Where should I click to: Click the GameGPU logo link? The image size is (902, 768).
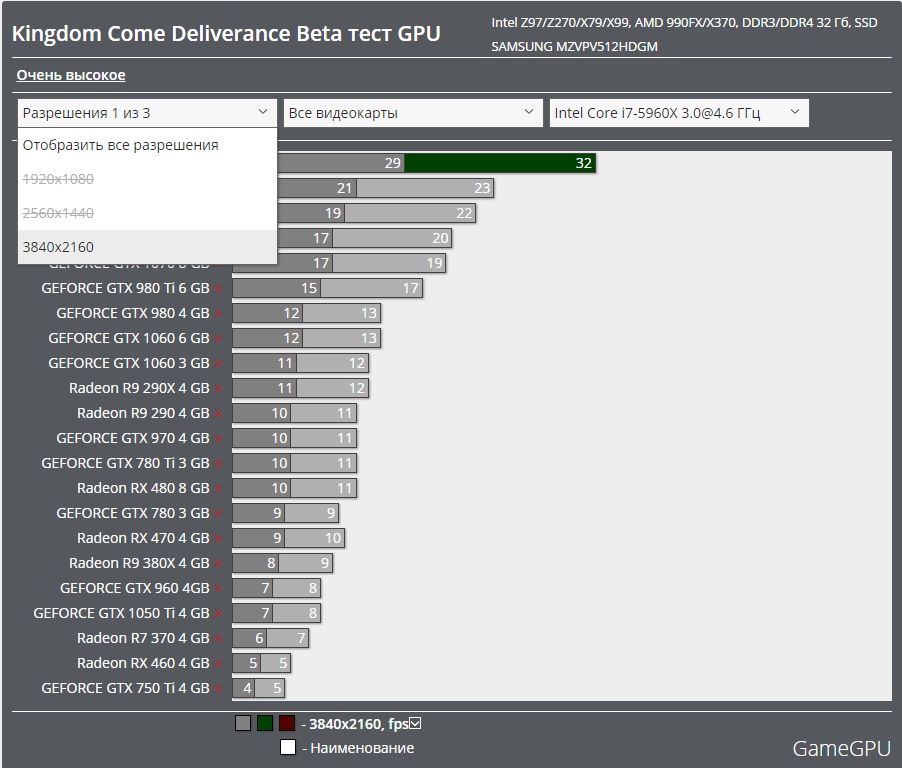click(842, 748)
